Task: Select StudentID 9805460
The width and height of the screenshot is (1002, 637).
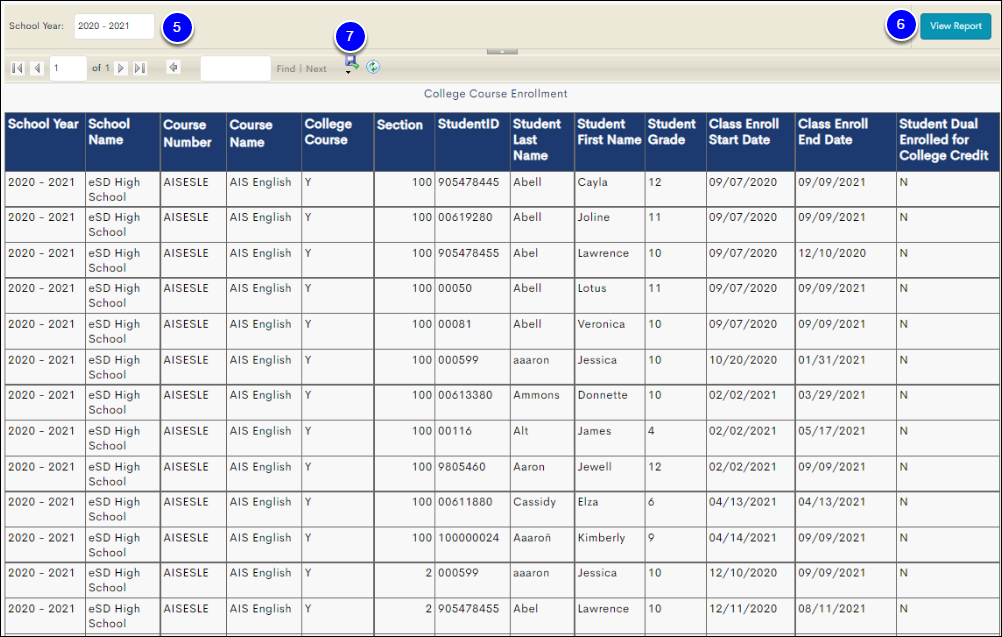Action: (462, 466)
